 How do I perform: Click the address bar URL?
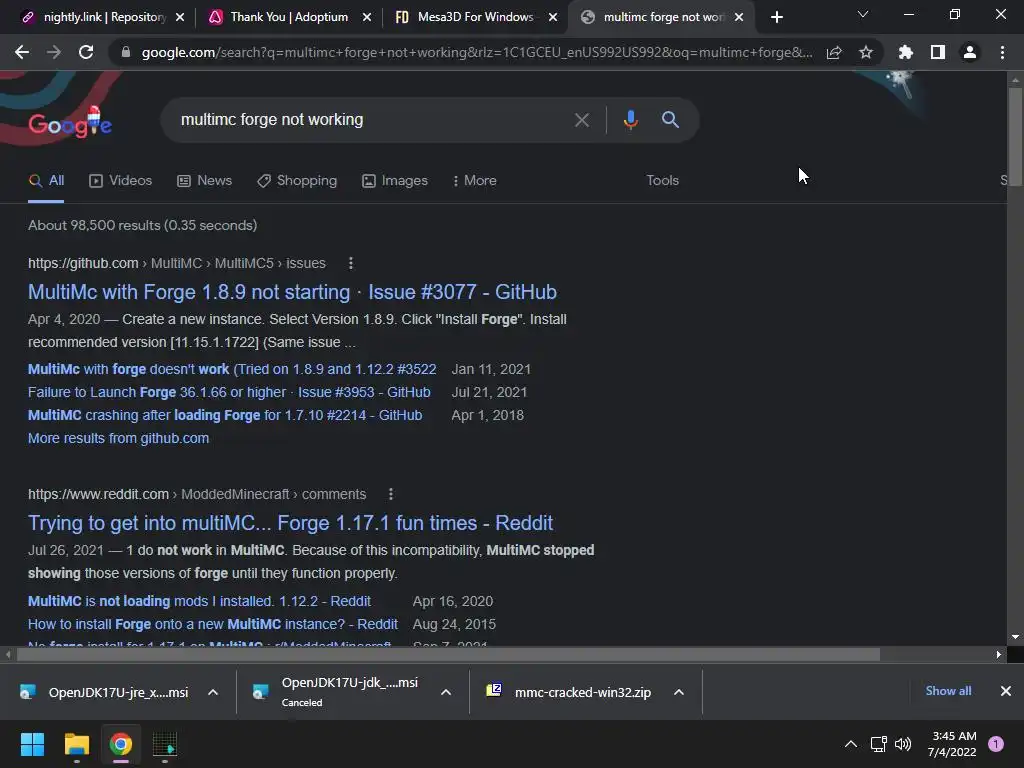[x=477, y=52]
